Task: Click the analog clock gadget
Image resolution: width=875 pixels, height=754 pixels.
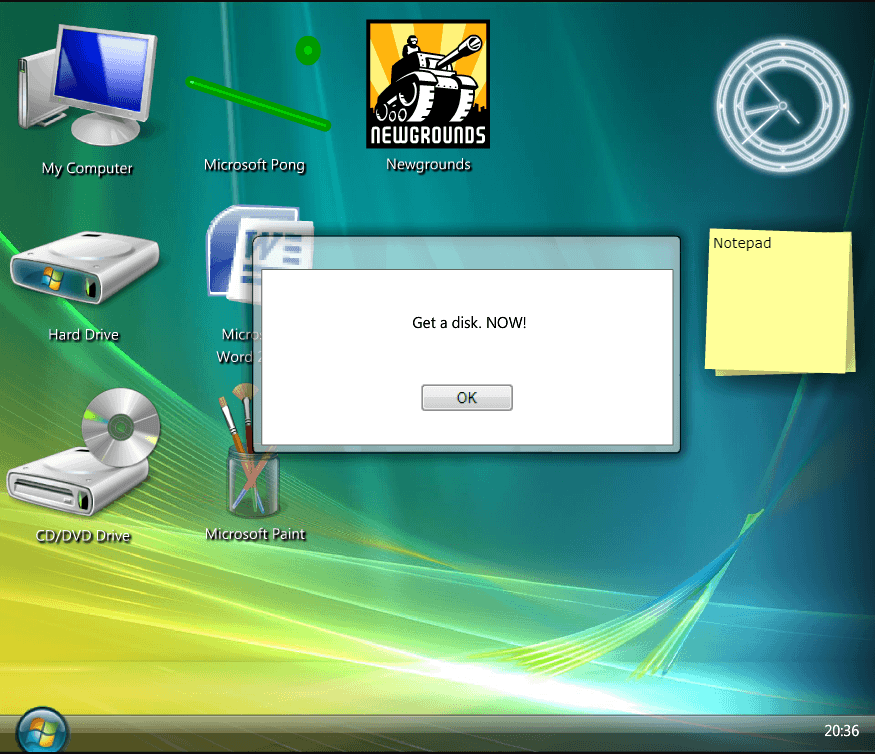Action: point(783,105)
